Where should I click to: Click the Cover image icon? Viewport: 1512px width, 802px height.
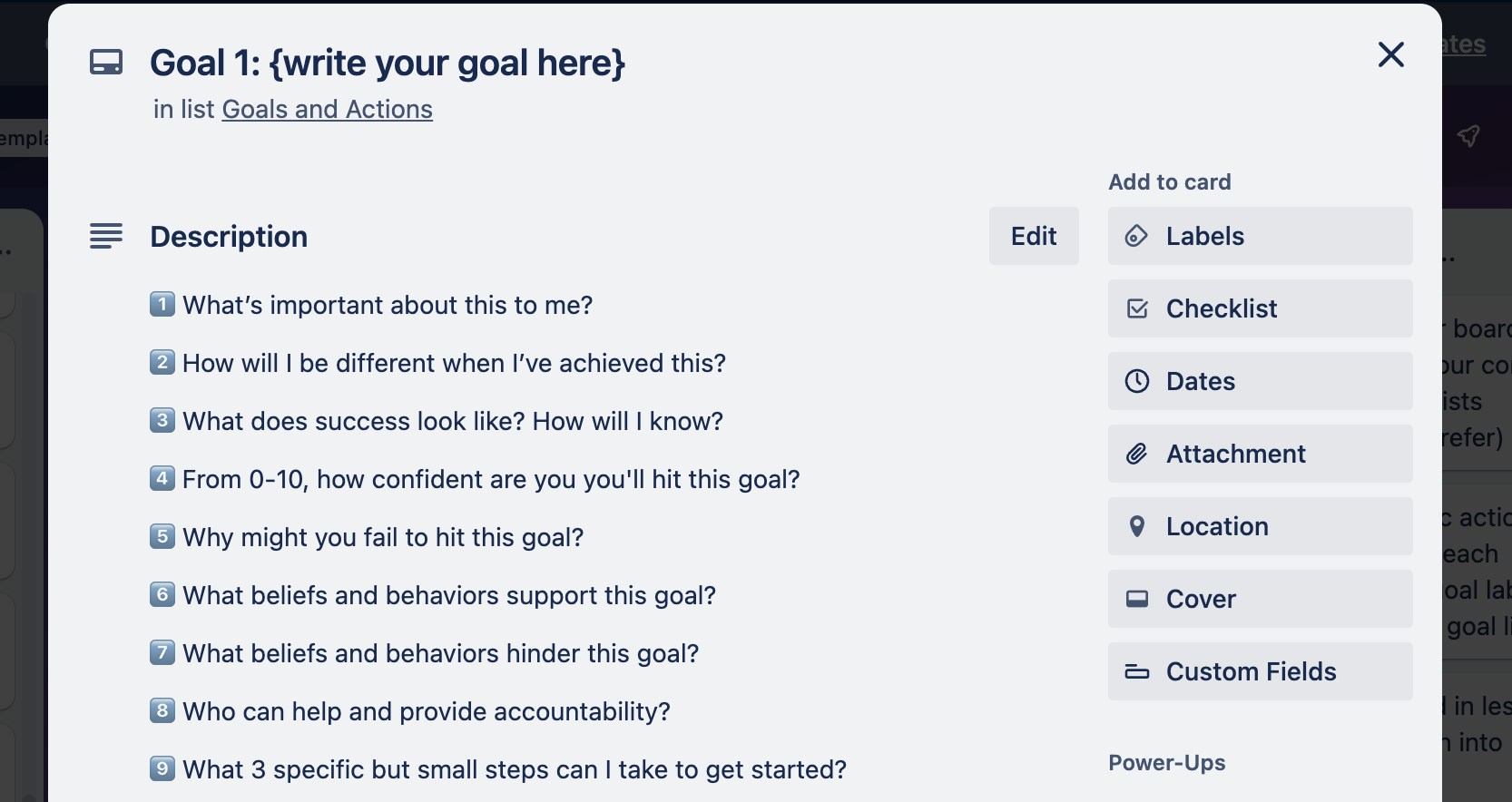[x=1137, y=599]
